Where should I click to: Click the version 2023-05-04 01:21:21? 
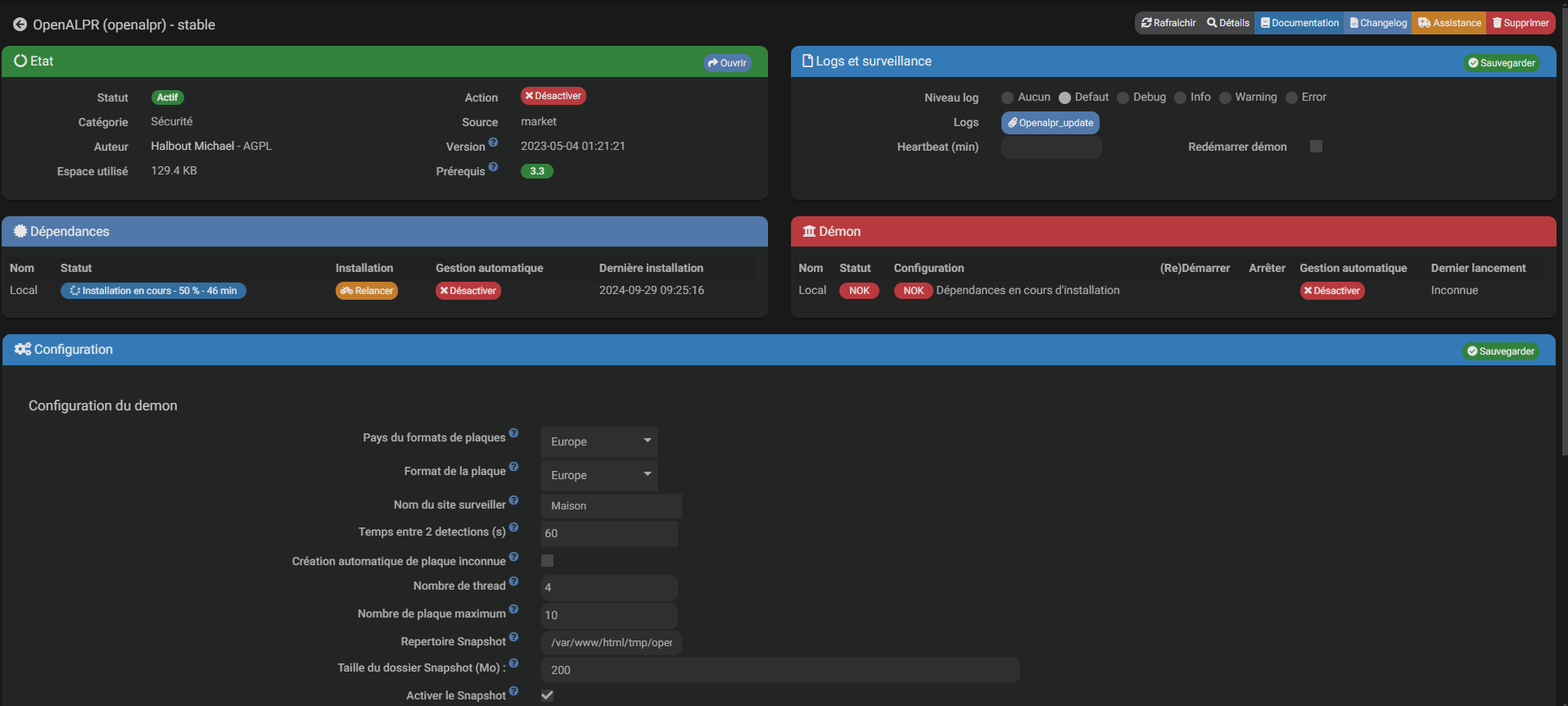[573, 146]
